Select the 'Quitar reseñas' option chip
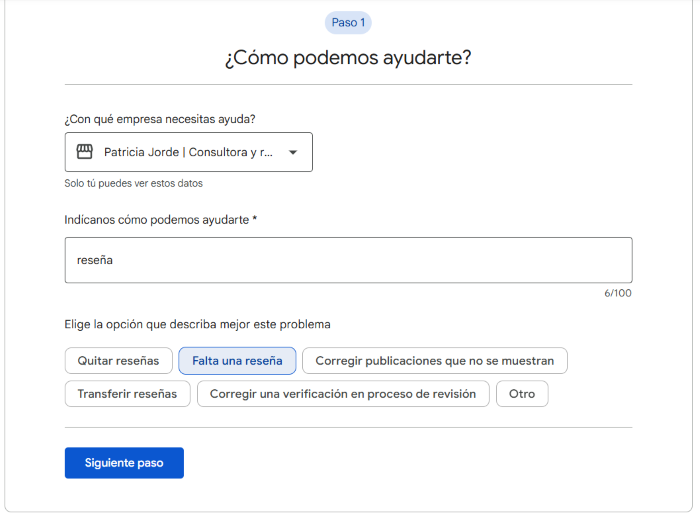700x517 pixels. tap(118, 361)
